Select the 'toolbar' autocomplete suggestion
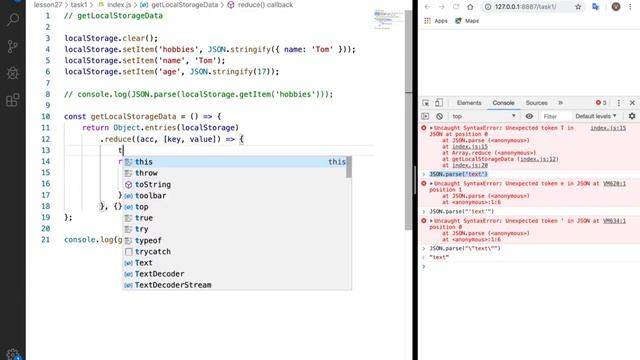This screenshot has height=360, width=640. 235,196
